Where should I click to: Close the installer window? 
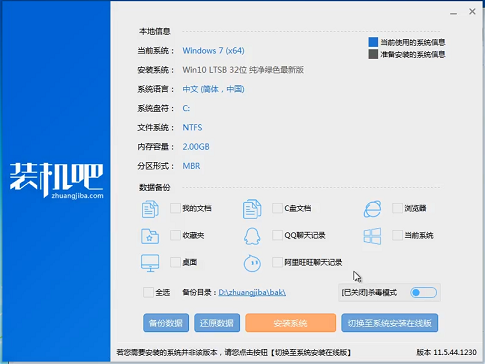click(x=472, y=11)
